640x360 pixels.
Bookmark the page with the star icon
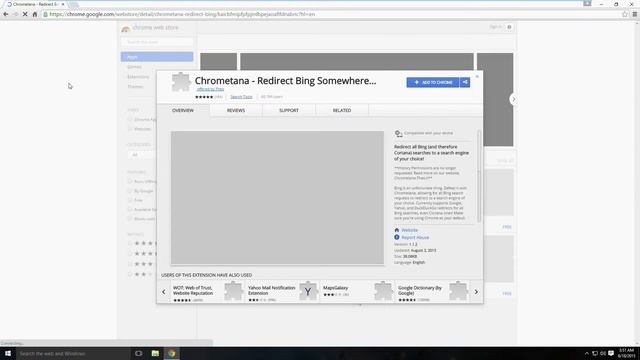tap(624, 14)
